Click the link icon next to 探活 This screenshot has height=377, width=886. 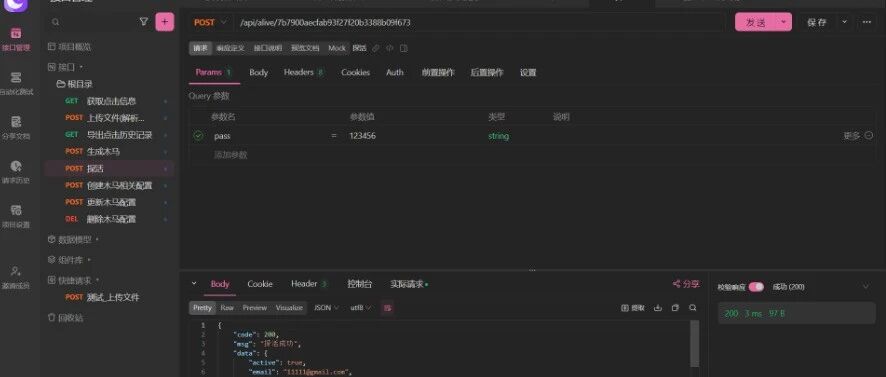(x=376, y=49)
